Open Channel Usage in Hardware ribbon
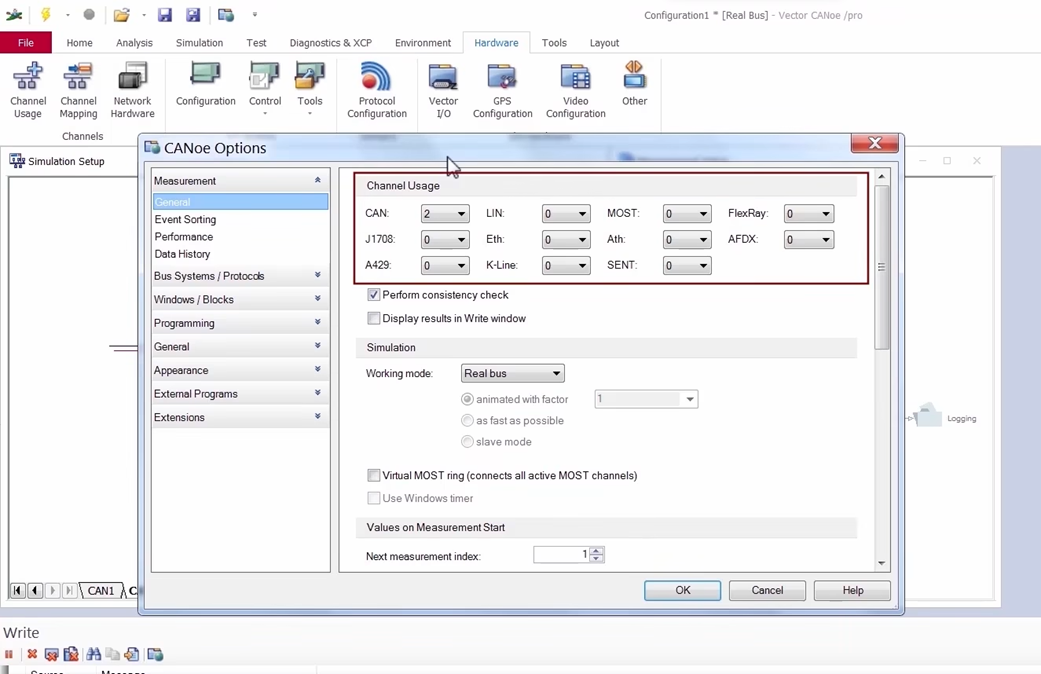The image size is (1041, 674). point(28,90)
